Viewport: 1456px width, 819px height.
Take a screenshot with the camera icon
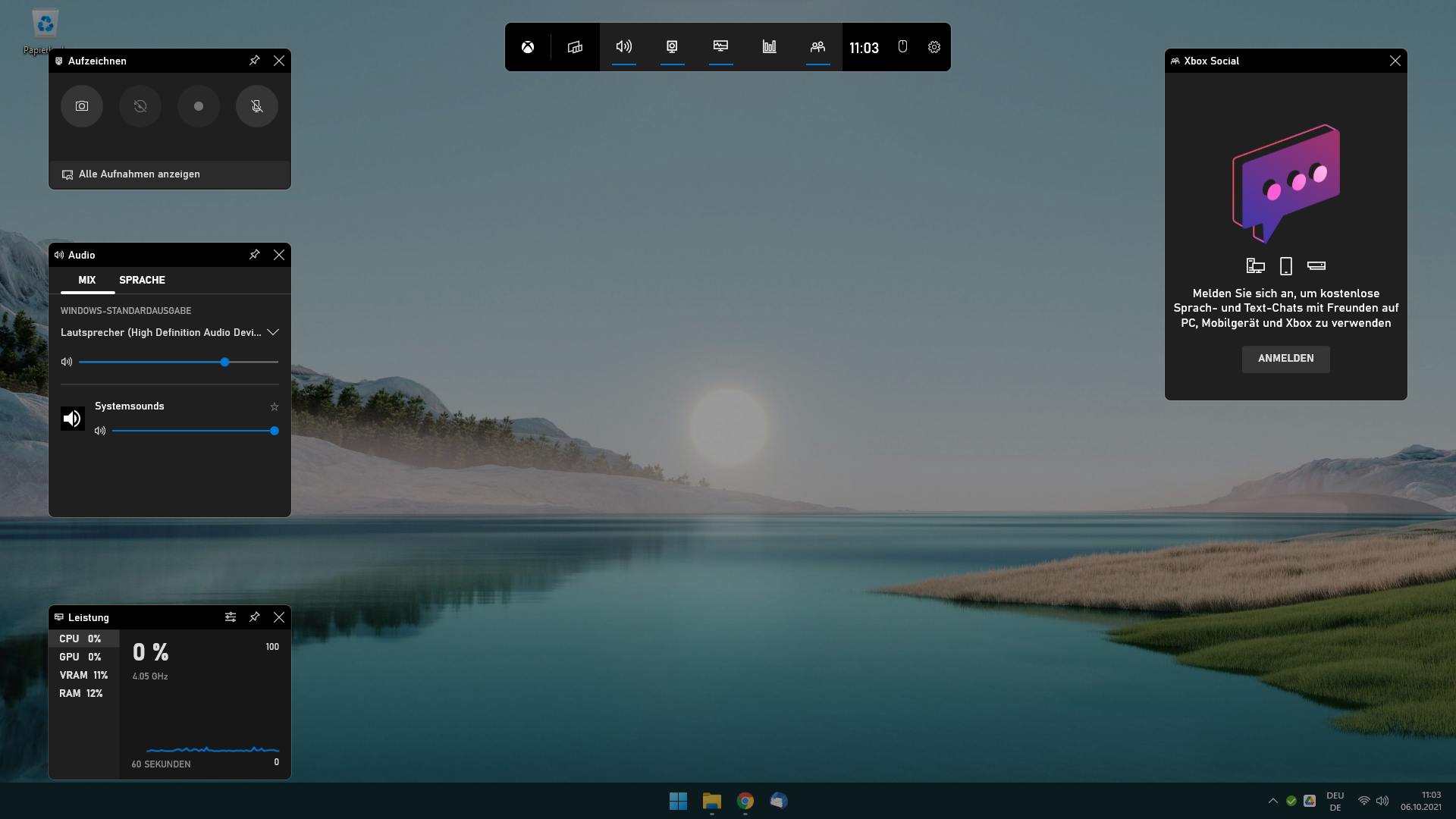[82, 106]
